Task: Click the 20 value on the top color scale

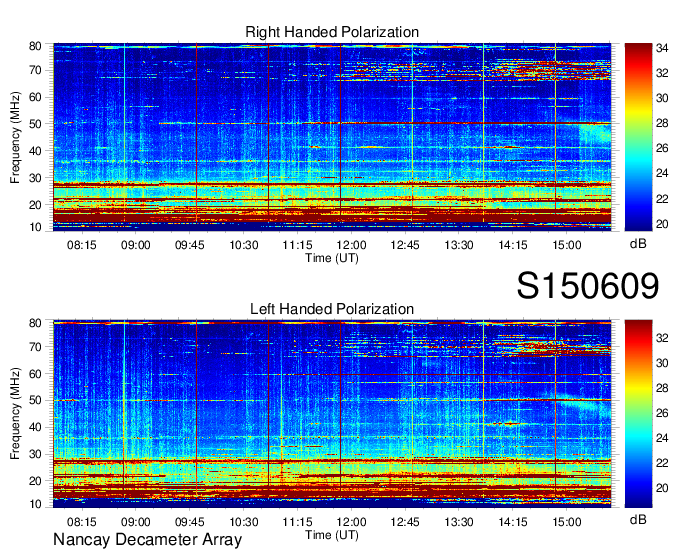Action: pos(662,224)
